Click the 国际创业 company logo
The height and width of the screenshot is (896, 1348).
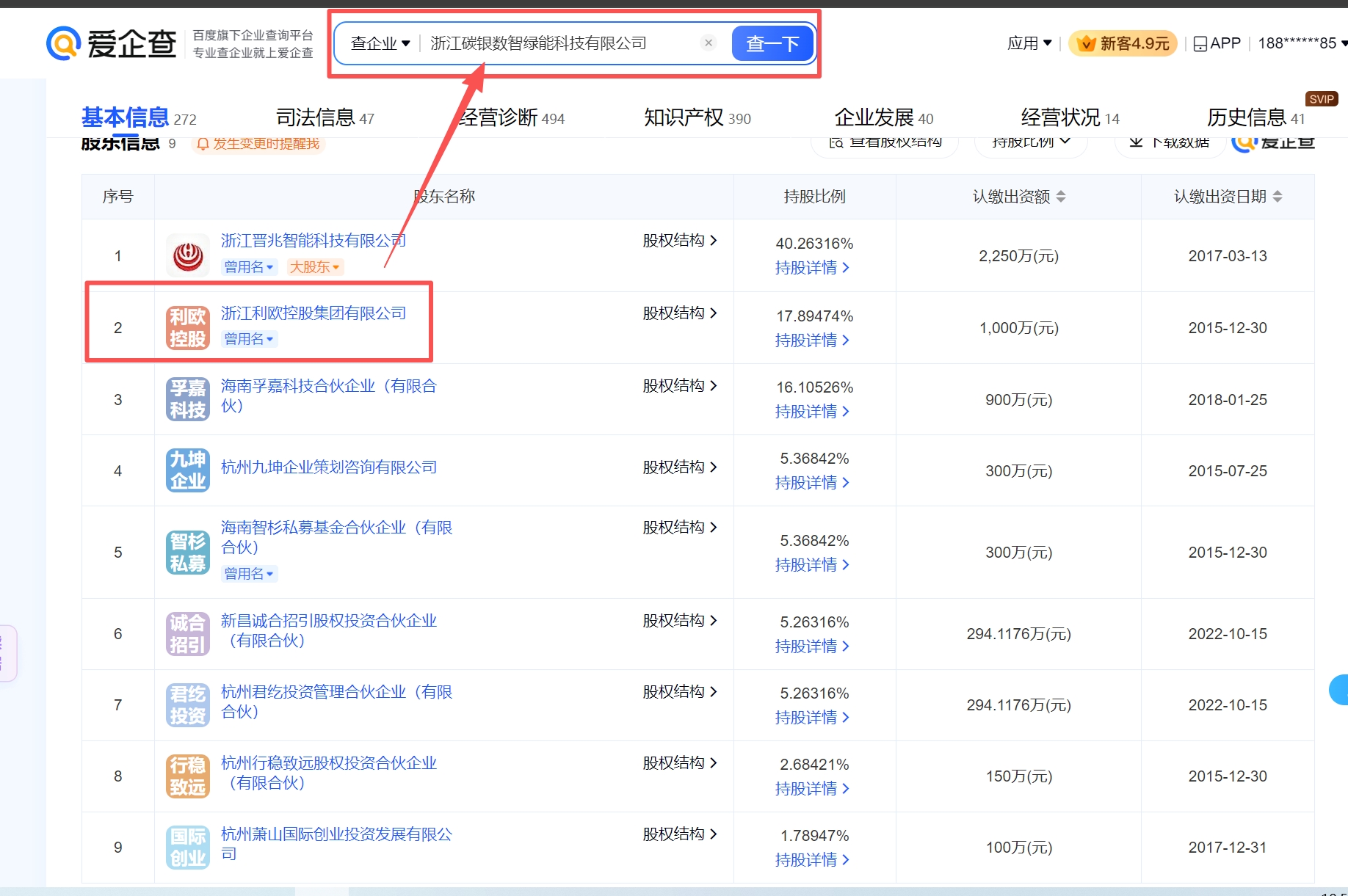188,847
